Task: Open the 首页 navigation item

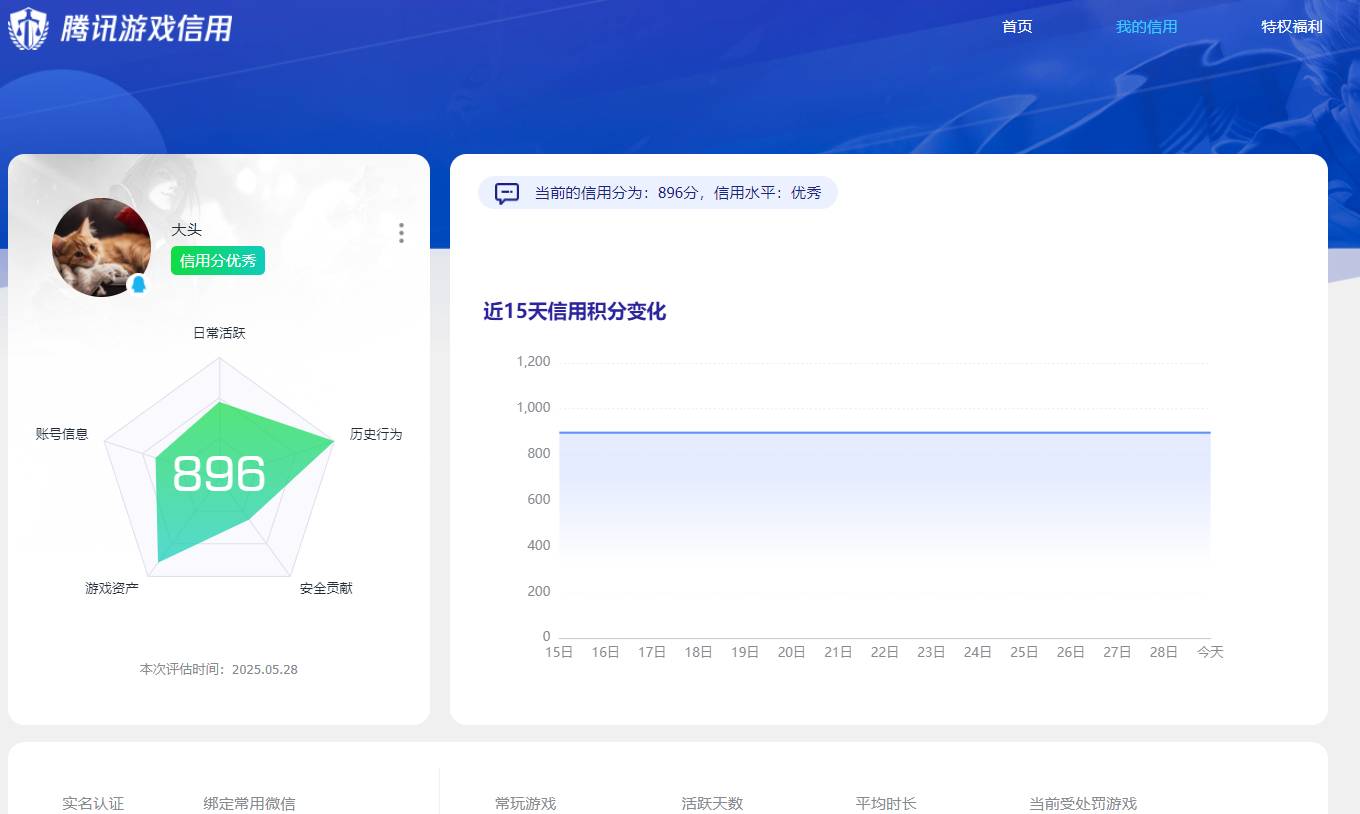Action: pyautogui.click(x=1017, y=27)
